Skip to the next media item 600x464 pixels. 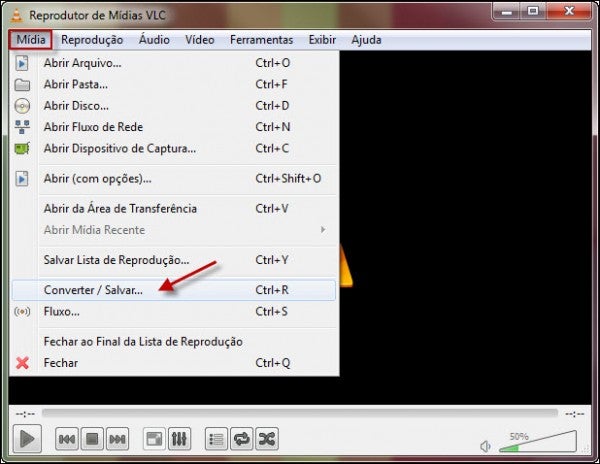pyautogui.click(x=118, y=439)
